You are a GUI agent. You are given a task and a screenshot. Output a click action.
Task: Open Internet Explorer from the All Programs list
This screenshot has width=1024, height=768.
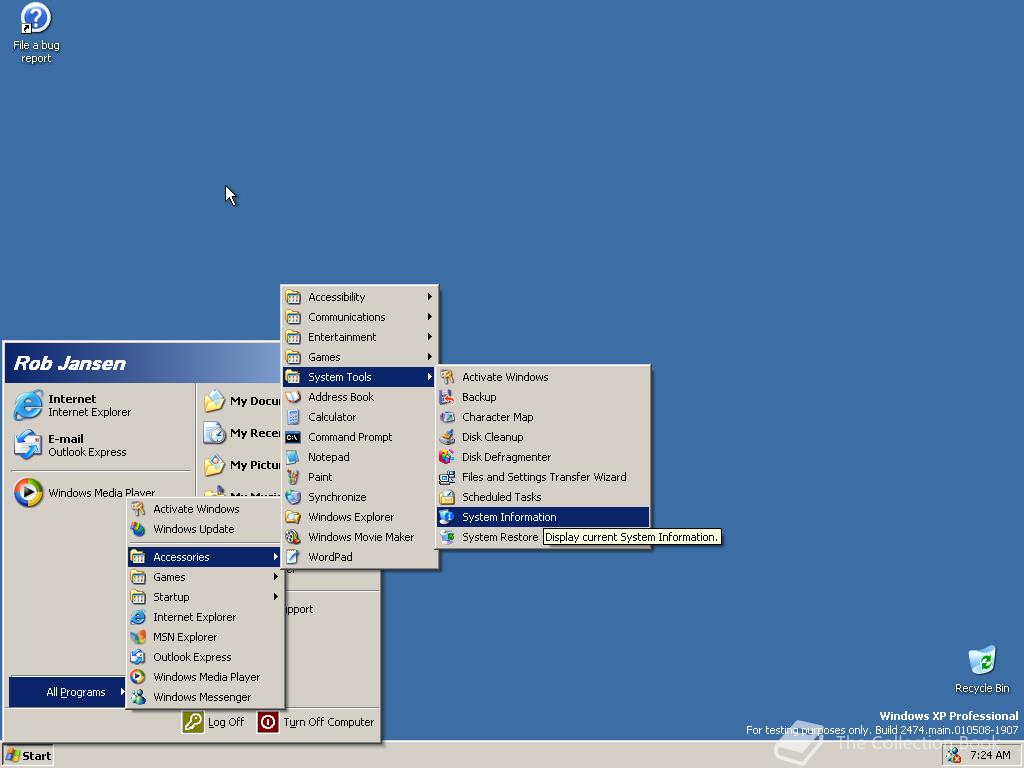(x=205, y=617)
